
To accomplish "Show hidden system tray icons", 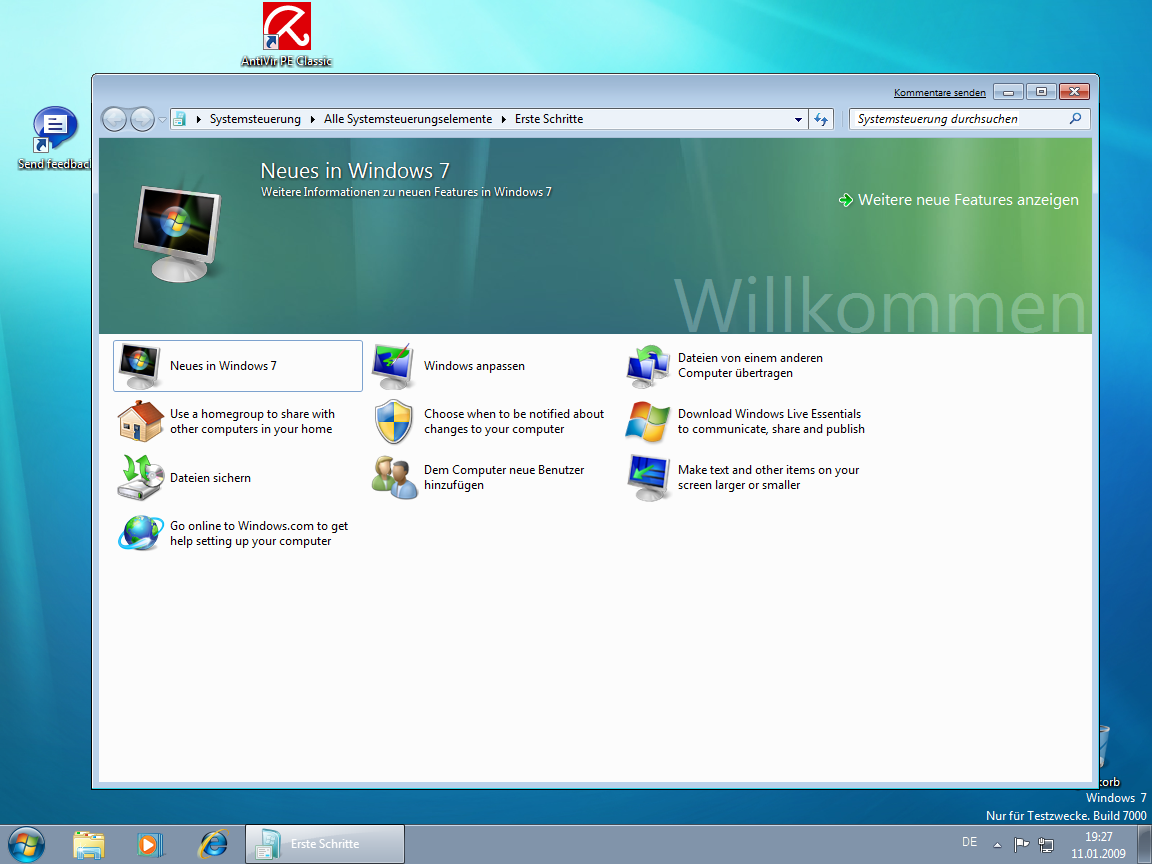I will click(x=996, y=844).
